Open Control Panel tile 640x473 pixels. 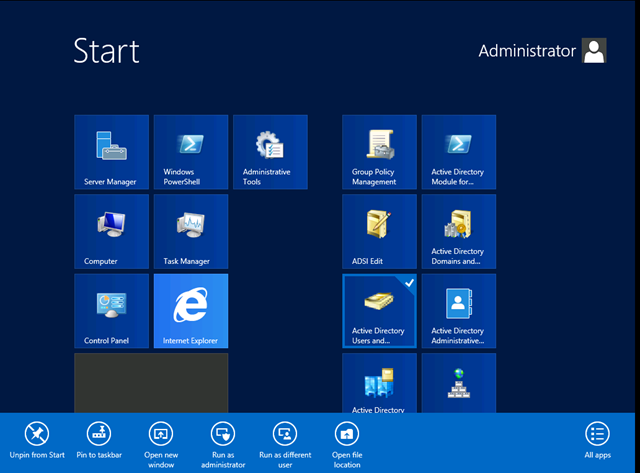point(111,311)
